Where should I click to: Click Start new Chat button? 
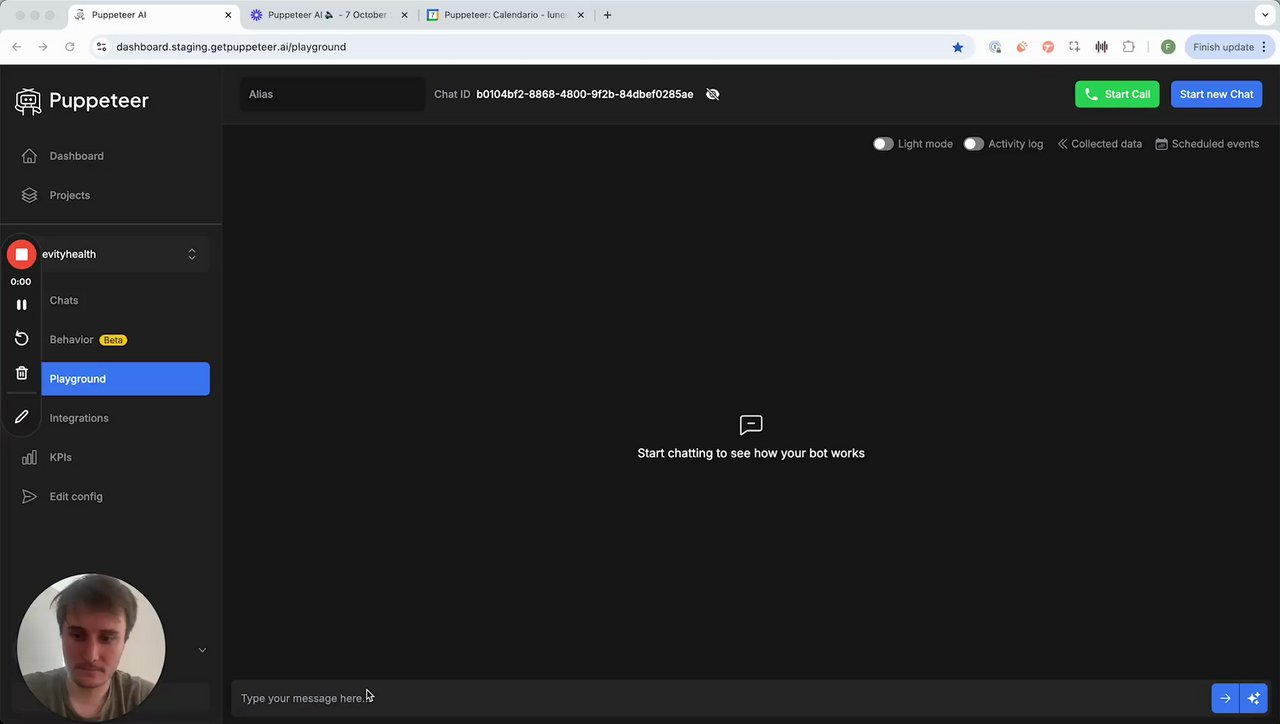[x=1216, y=94]
